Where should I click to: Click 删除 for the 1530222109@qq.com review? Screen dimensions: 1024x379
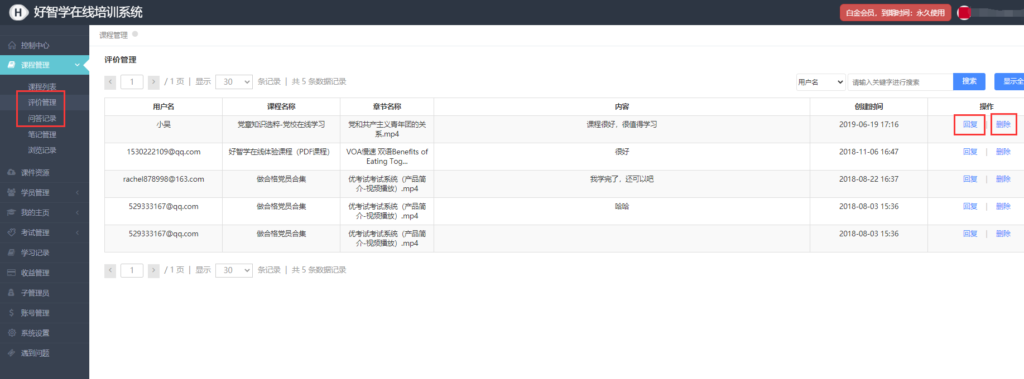[1003, 152]
